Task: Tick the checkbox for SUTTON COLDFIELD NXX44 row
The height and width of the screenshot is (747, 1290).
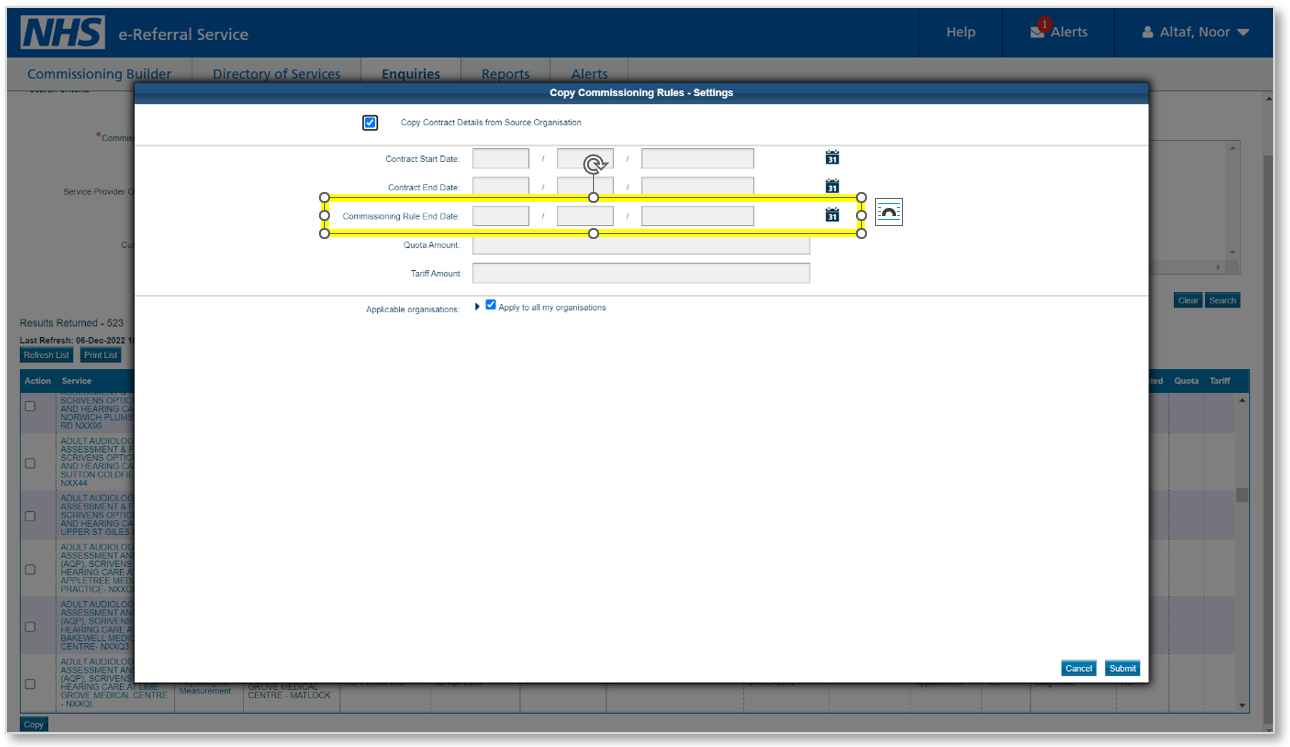Action: pos(30,463)
